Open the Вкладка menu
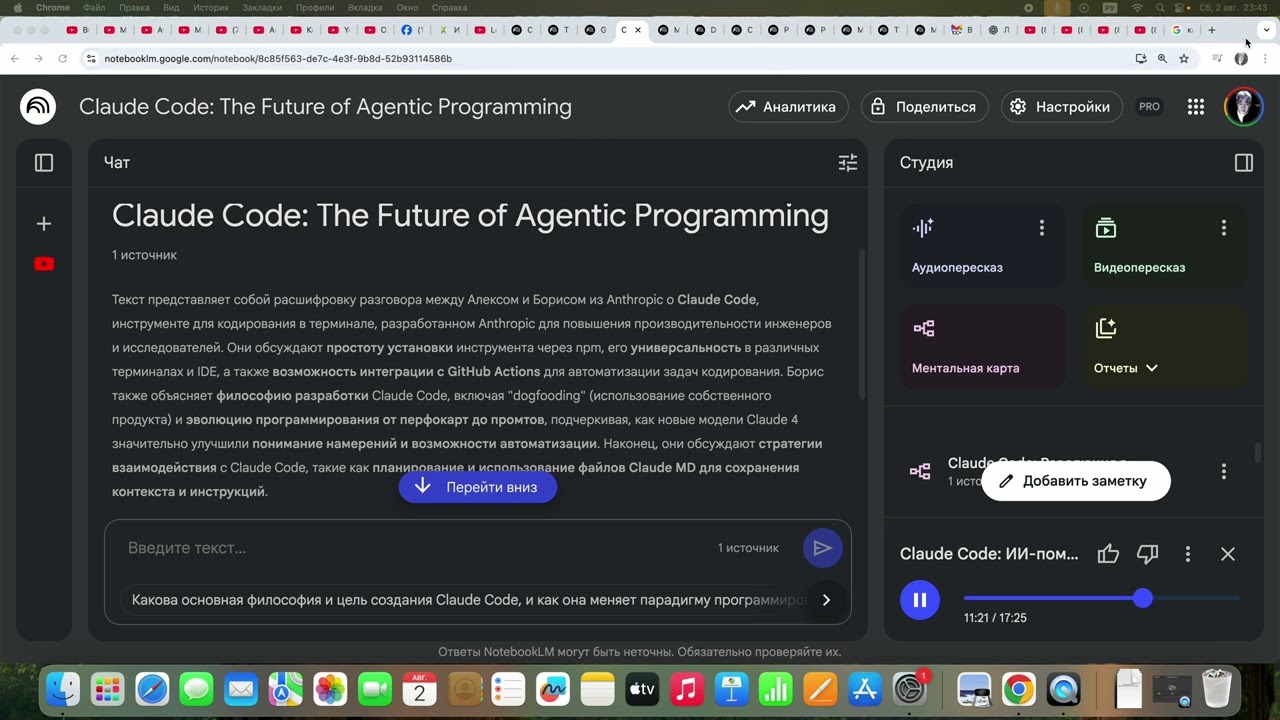 click(x=365, y=7)
